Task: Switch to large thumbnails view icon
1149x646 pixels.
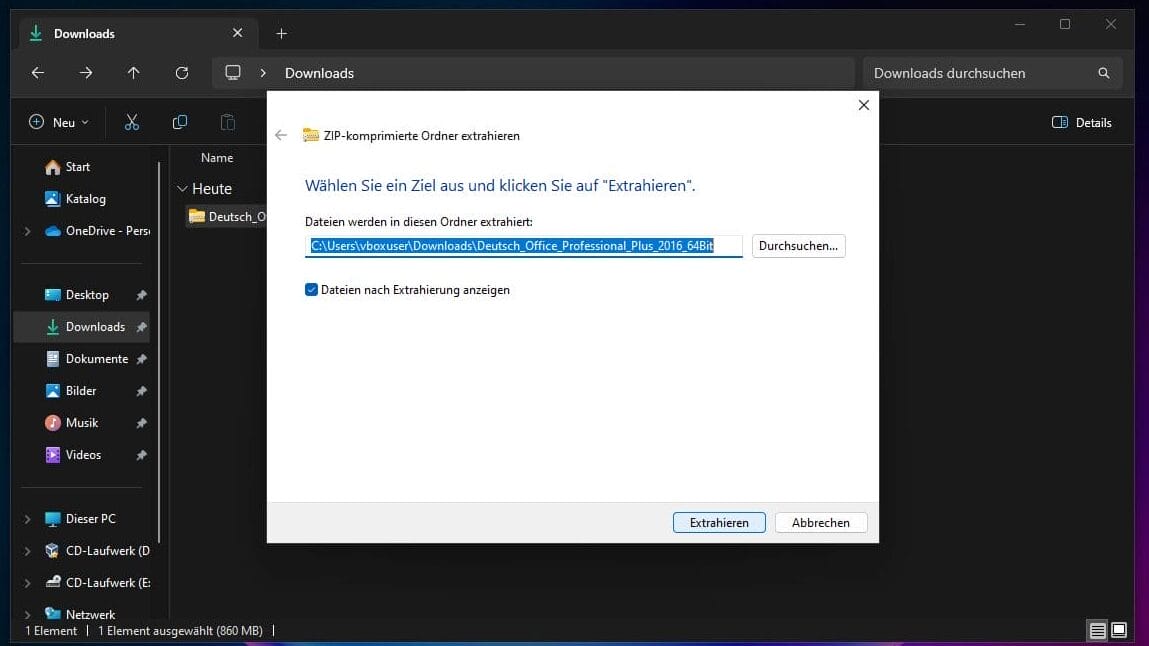Action: (x=1120, y=630)
